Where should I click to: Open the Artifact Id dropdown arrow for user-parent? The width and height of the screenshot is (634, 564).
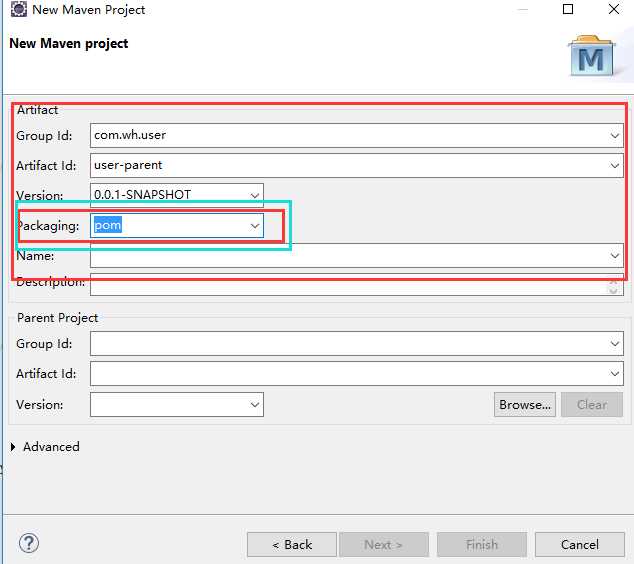(615, 165)
